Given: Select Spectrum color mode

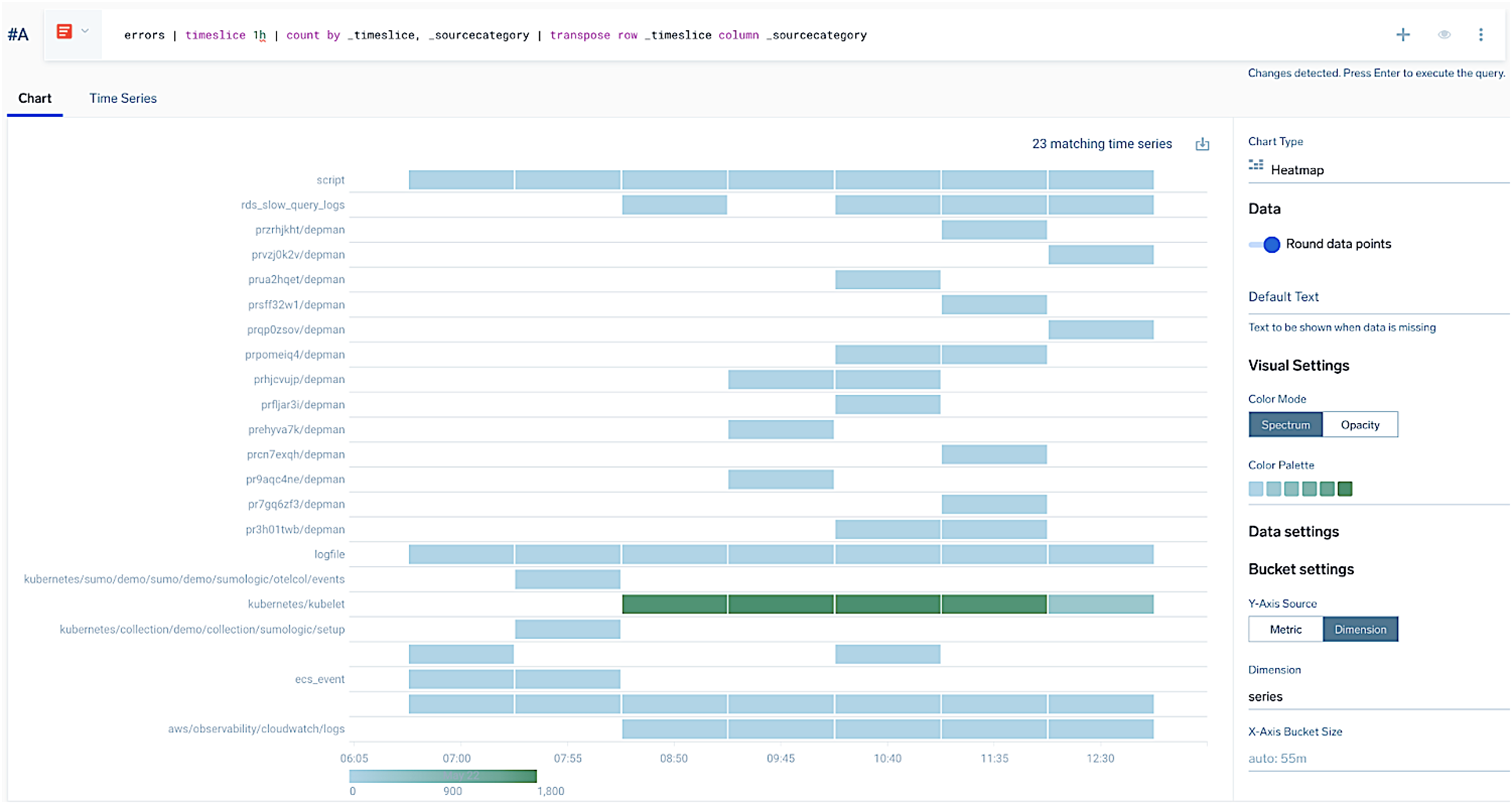Looking at the screenshot, I should [x=1285, y=424].
